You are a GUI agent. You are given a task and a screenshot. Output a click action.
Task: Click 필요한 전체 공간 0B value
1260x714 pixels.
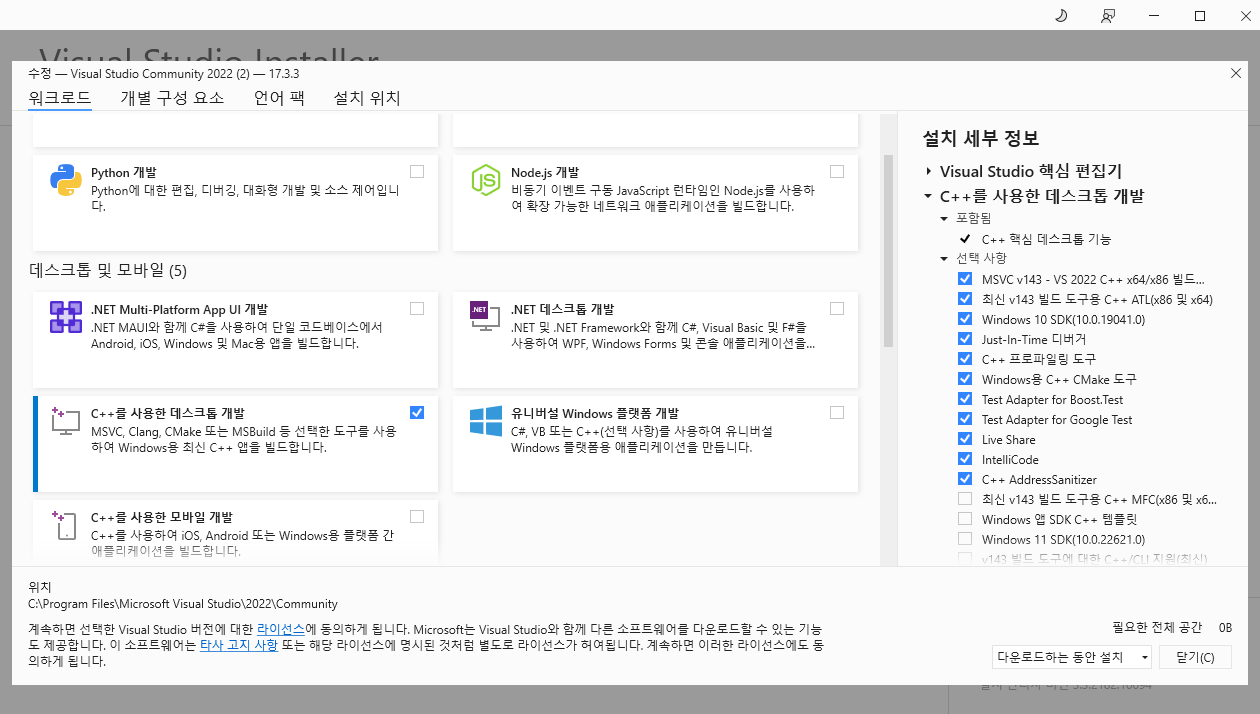coord(1225,627)
